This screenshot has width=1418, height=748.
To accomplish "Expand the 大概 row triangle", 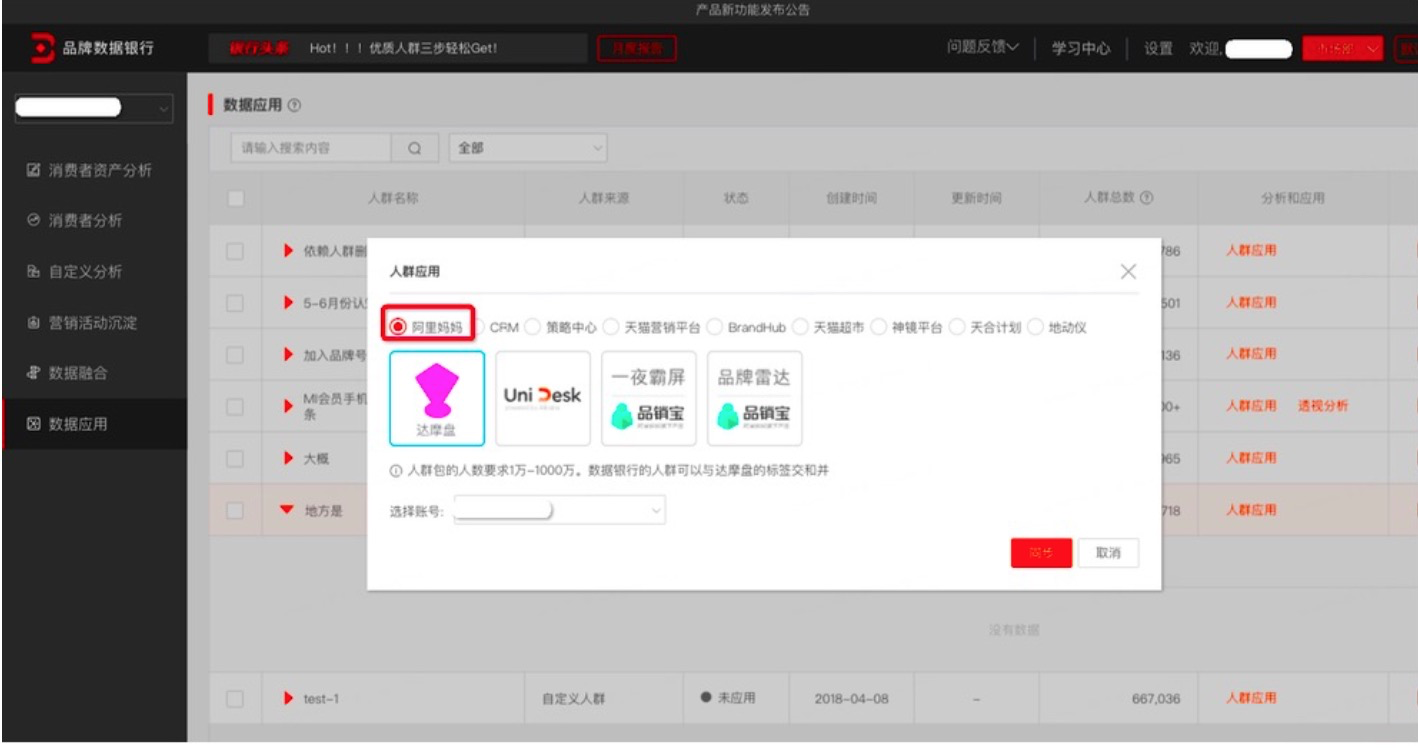I will click(x=289, y=459).
